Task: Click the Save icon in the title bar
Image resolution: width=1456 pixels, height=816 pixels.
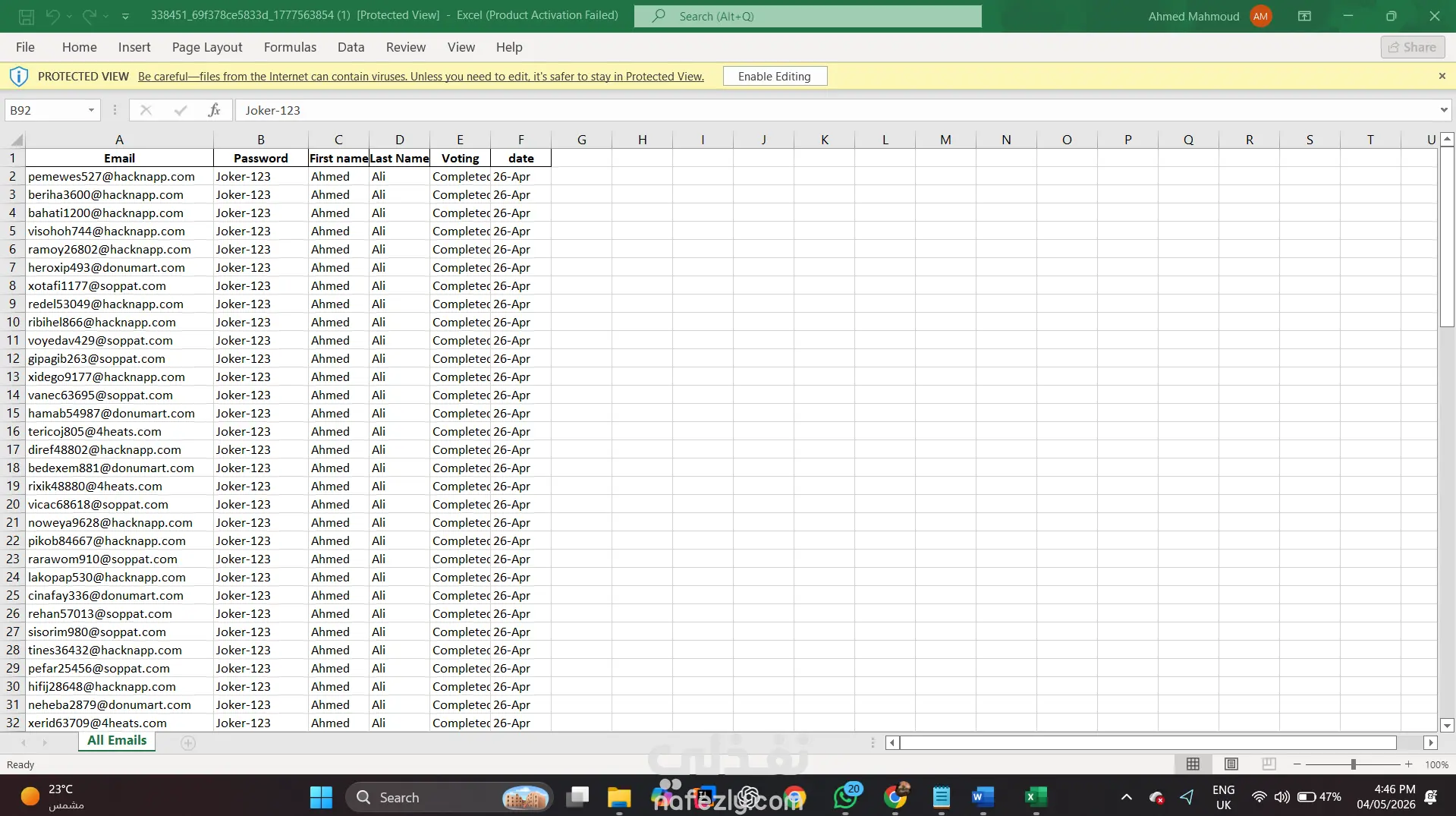Action: click(27, 16)
